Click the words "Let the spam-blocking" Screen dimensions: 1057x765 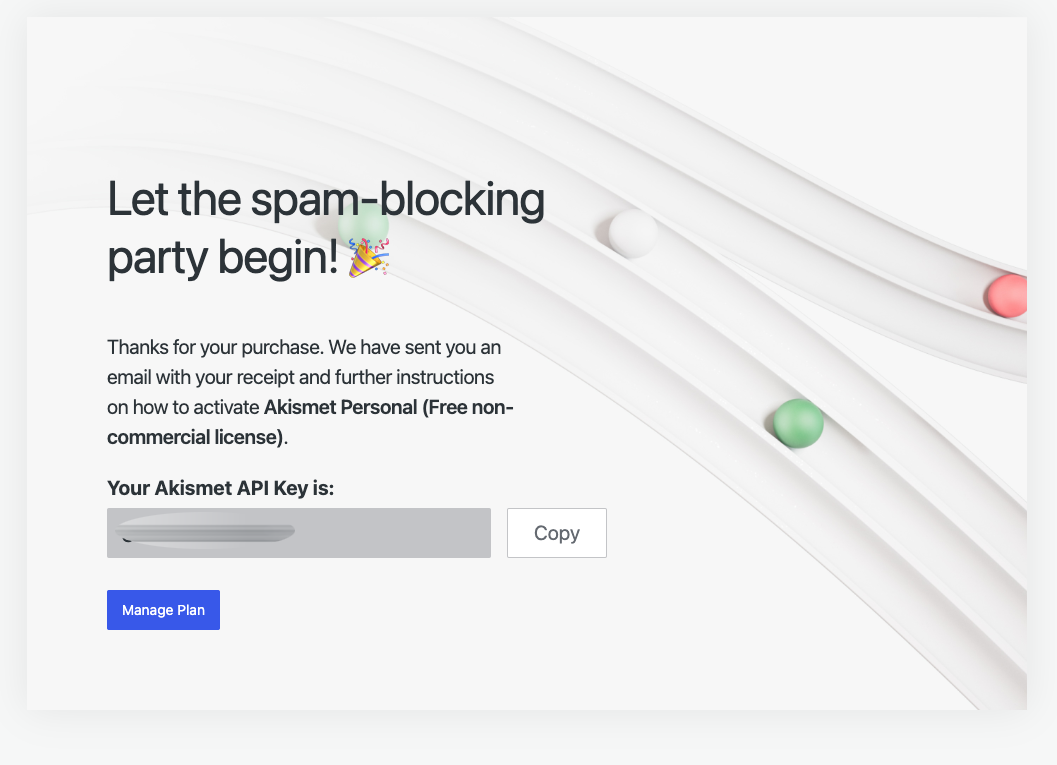pyautogui.click(x=325, y=199)
